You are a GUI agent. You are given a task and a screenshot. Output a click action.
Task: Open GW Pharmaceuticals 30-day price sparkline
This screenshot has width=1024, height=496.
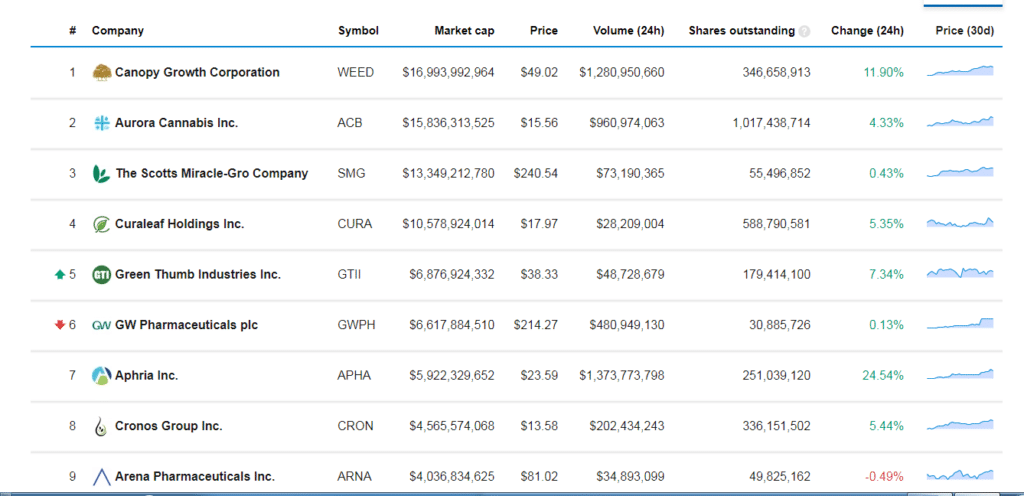point(960,324)
